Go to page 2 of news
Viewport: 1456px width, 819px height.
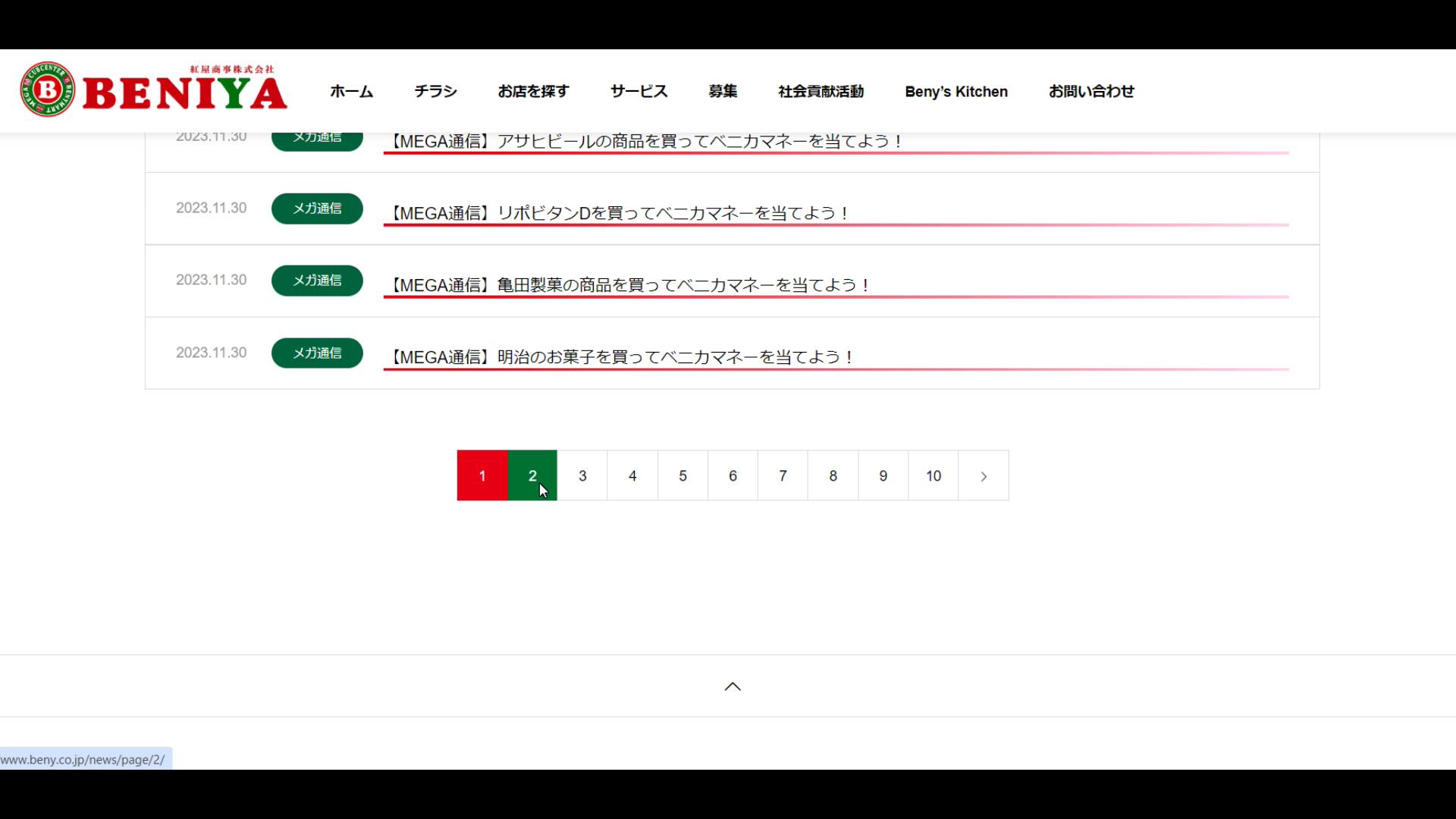(x=532, y=476)
